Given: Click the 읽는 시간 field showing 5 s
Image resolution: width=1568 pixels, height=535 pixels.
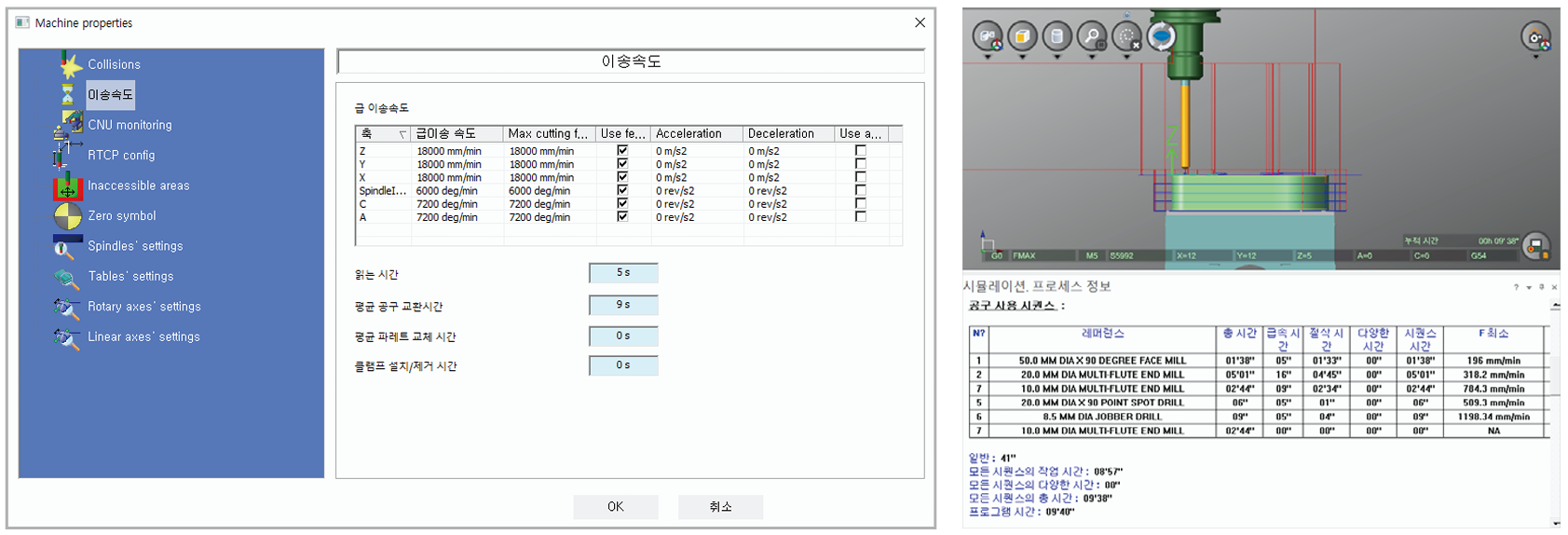Looking at the screenshot, I should coord(623,273).
